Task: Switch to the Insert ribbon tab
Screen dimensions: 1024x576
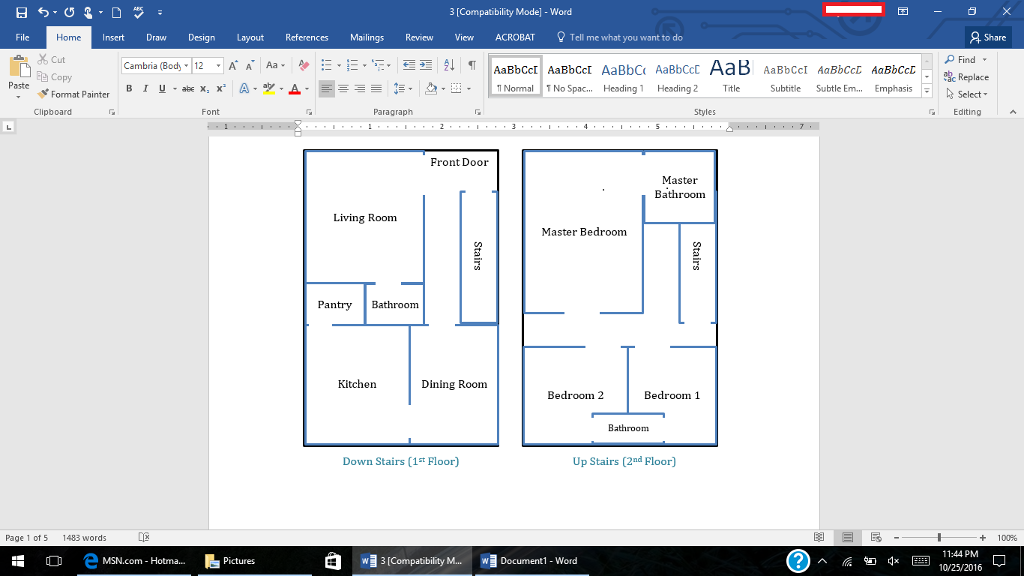Action: [x=113, y=37]
